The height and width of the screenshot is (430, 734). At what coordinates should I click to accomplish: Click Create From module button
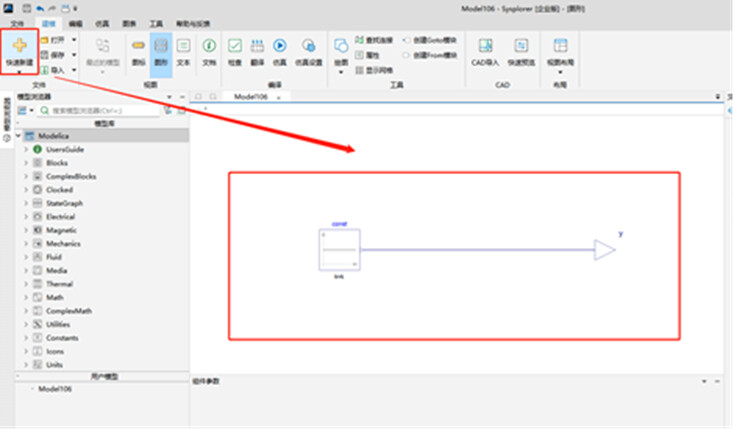point(430,55)
